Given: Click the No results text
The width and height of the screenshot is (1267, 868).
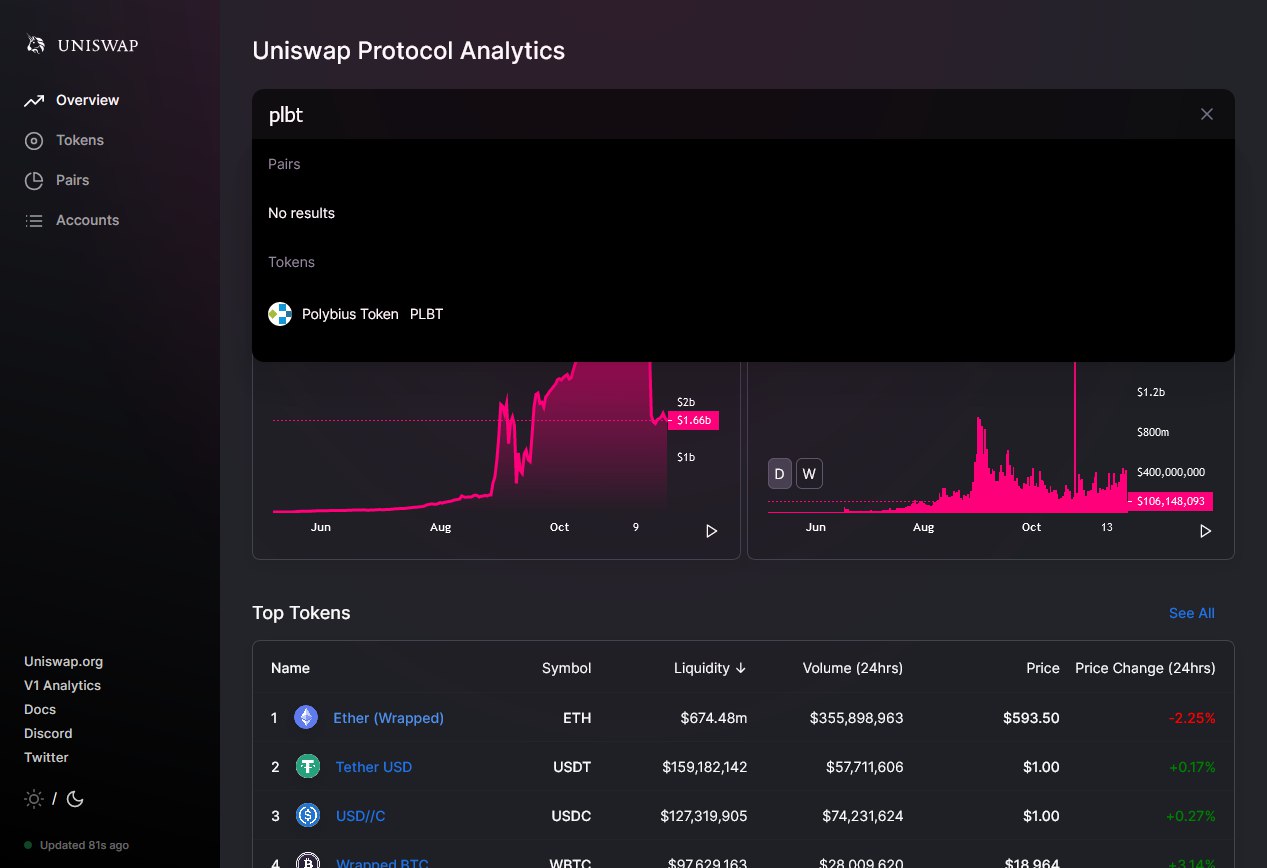Looking at the screenshot, I should pyautogui.click(x=301, y=213).
